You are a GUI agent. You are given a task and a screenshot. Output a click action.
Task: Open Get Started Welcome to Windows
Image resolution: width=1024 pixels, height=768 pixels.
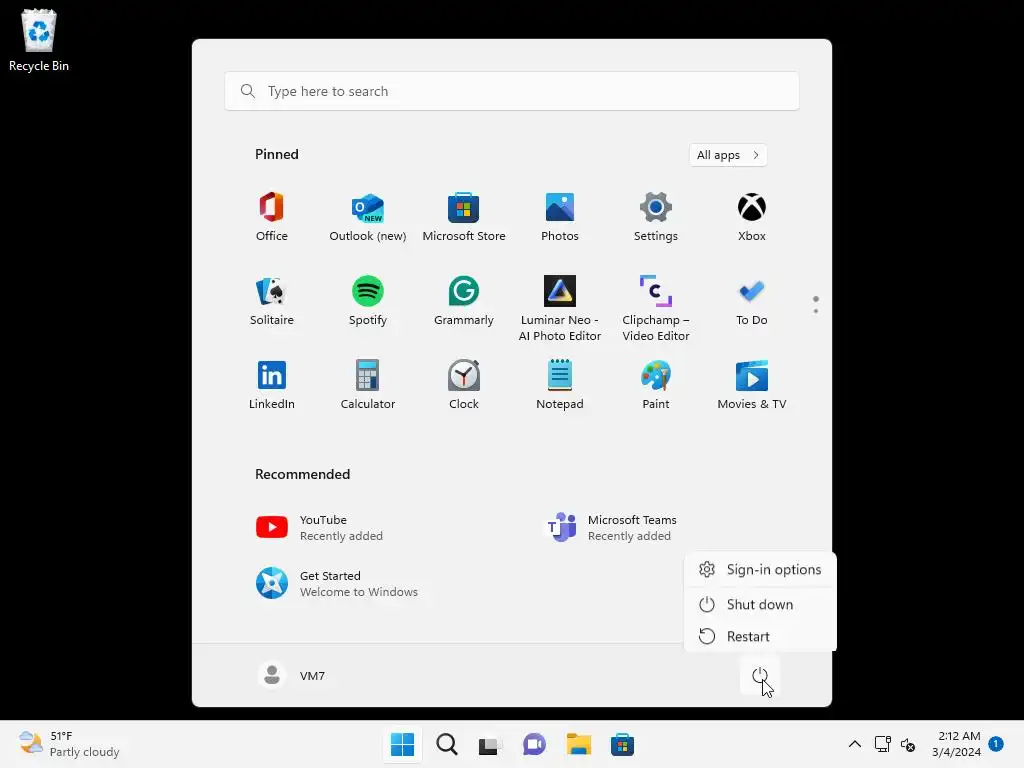pos(337,583)
